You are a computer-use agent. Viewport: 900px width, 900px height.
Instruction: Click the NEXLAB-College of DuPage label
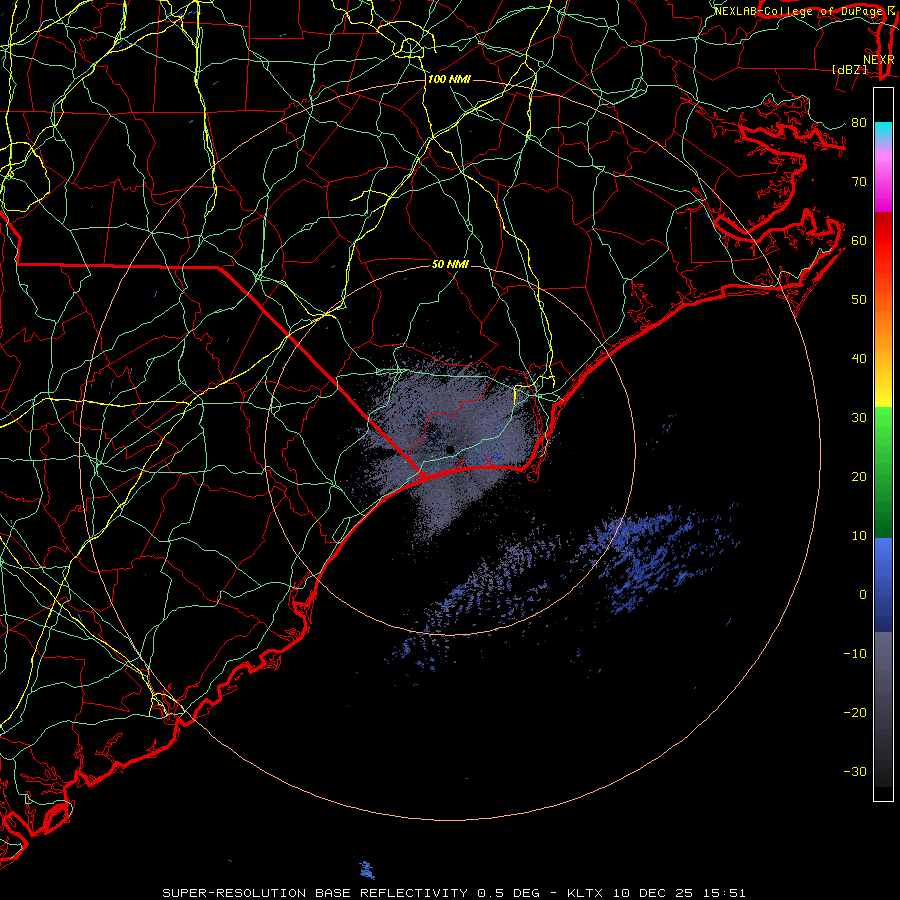click(x=798, y=11)
